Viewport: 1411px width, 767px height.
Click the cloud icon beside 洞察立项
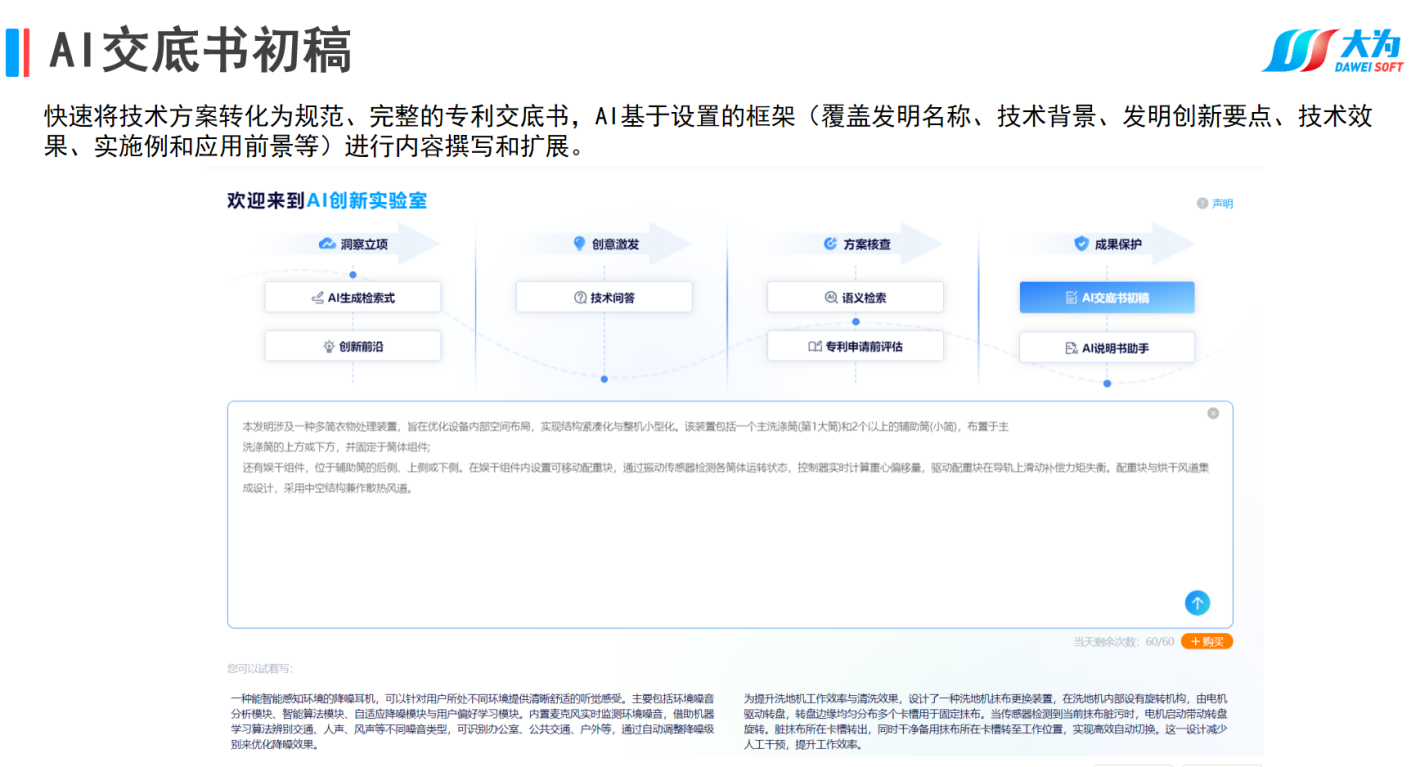327,244
